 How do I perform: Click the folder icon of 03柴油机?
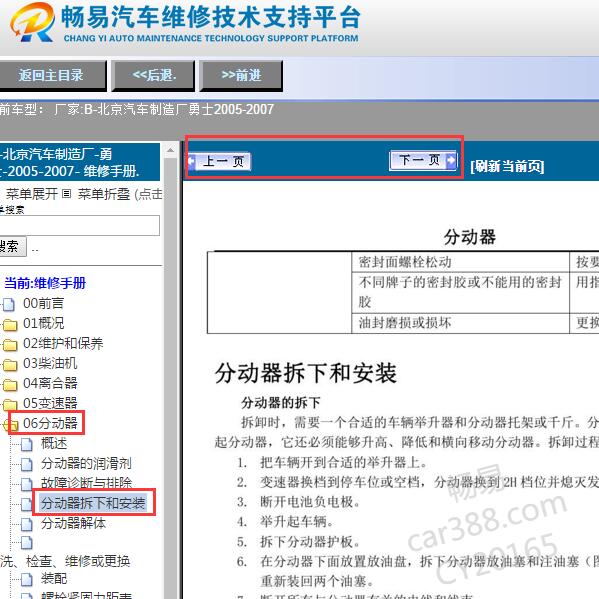(x=10, y=365)
